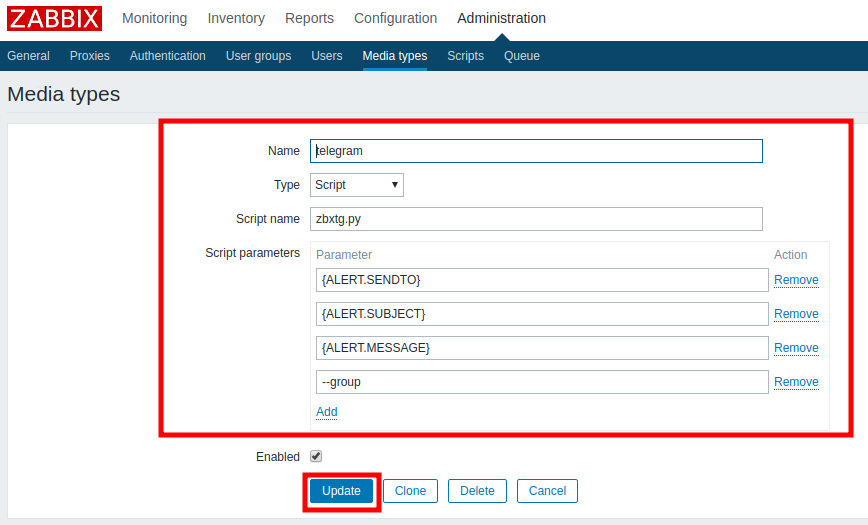Open the Scripts section

466,56
